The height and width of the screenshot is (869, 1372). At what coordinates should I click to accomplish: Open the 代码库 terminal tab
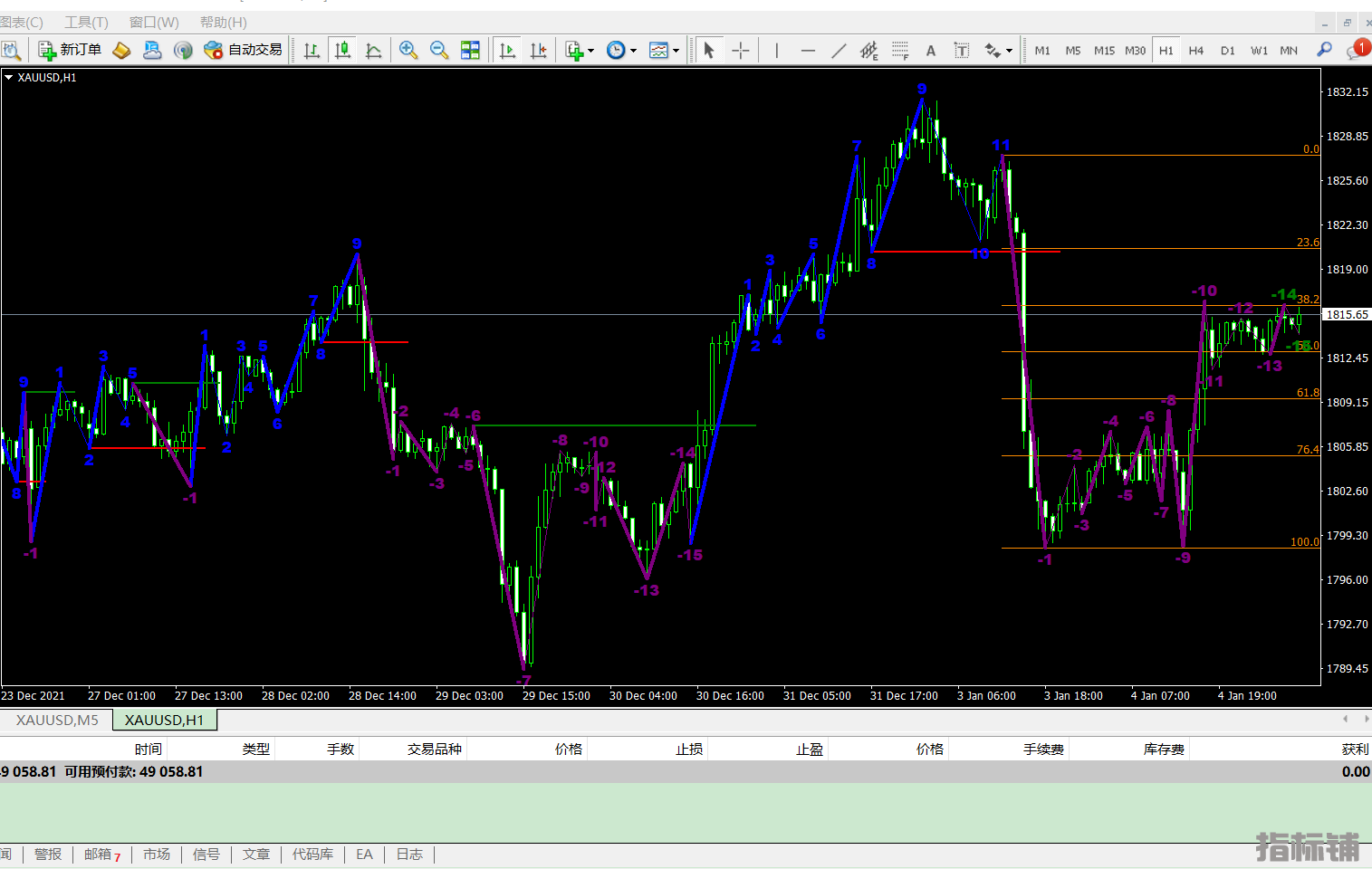tap(312, 854)
